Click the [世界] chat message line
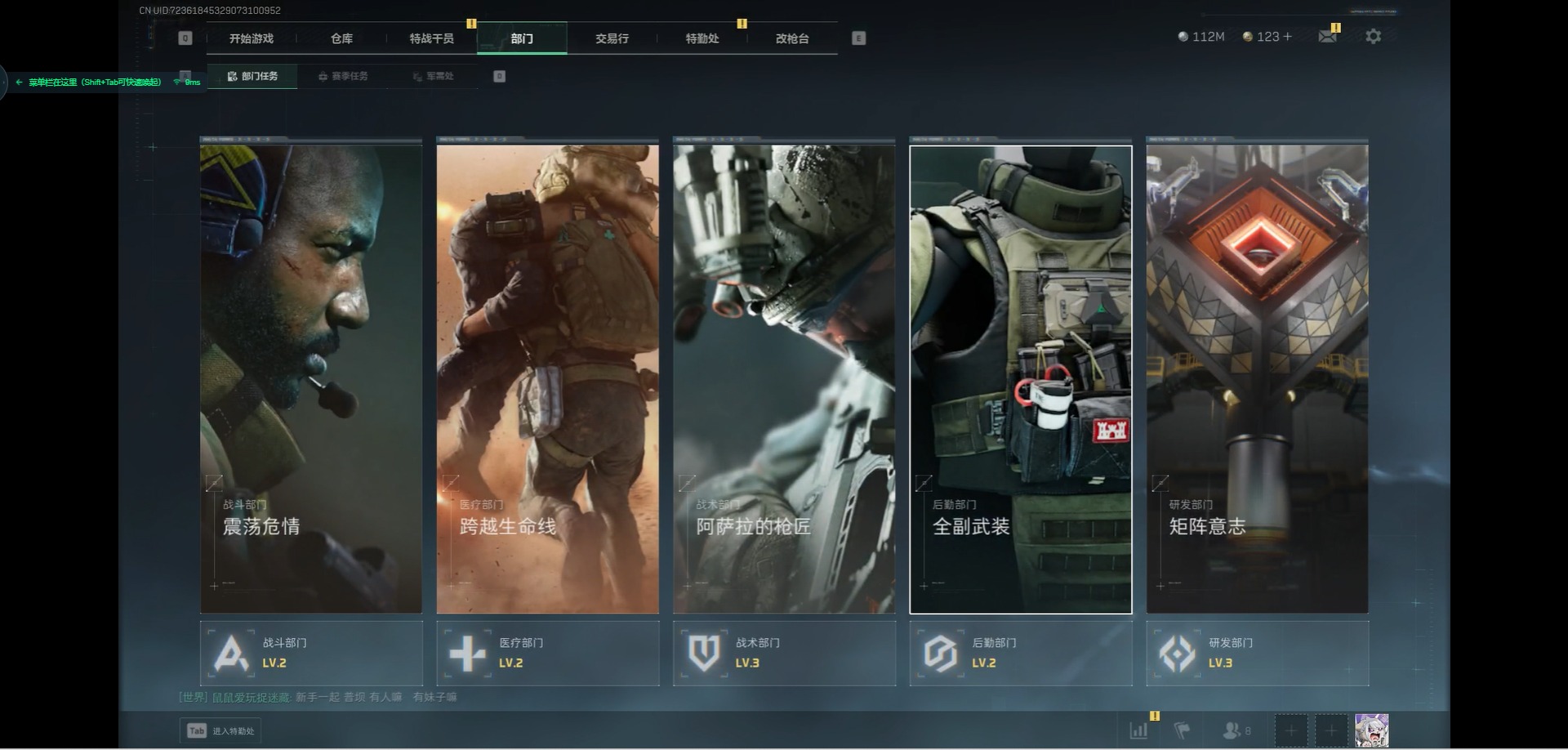Viewport: 1568px width, 750px height. 318,697
